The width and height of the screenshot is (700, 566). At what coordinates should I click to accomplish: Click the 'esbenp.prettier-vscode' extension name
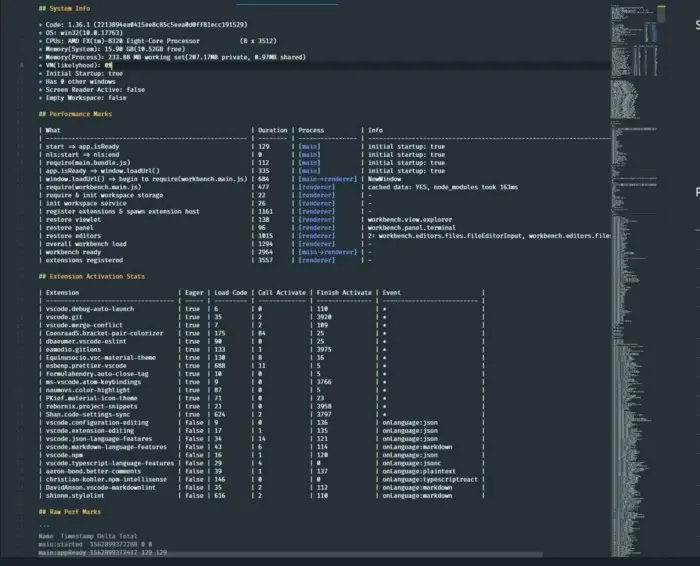tap(86, 366)
